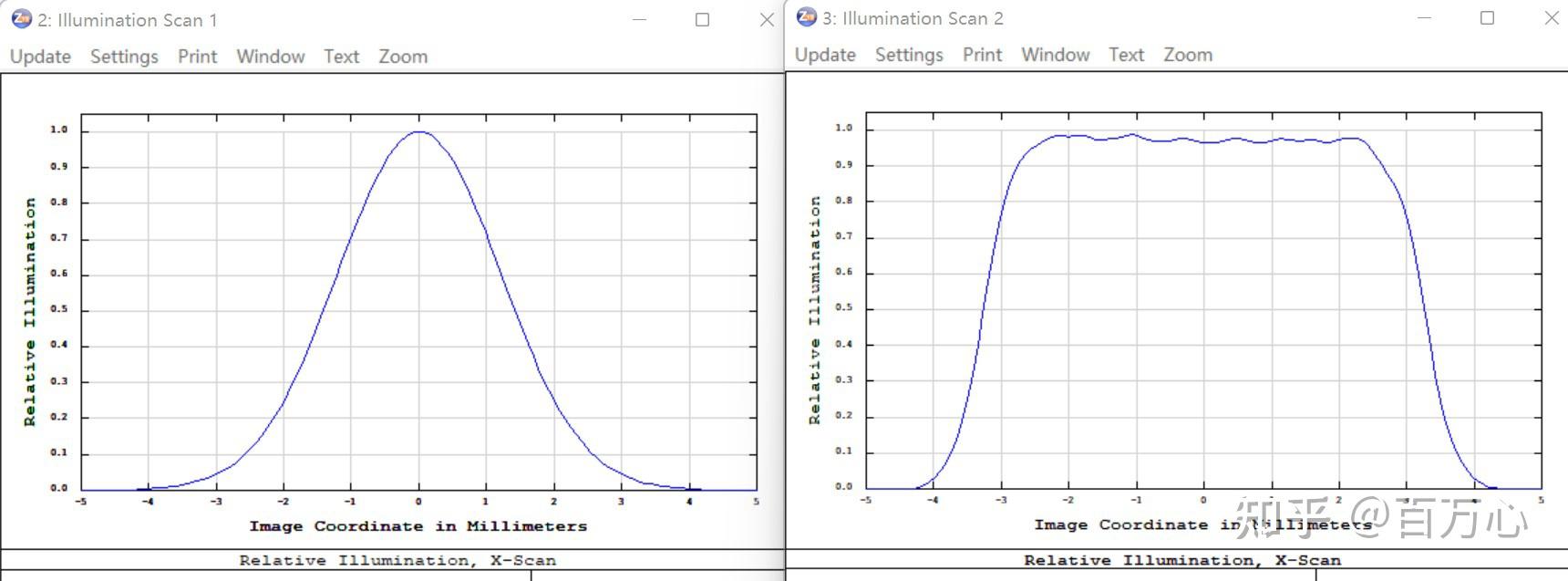The image size is (1568, 581).
Task: Click 'Relative Illumination' y-axis label in Scan 2
Action: point(815,310)
